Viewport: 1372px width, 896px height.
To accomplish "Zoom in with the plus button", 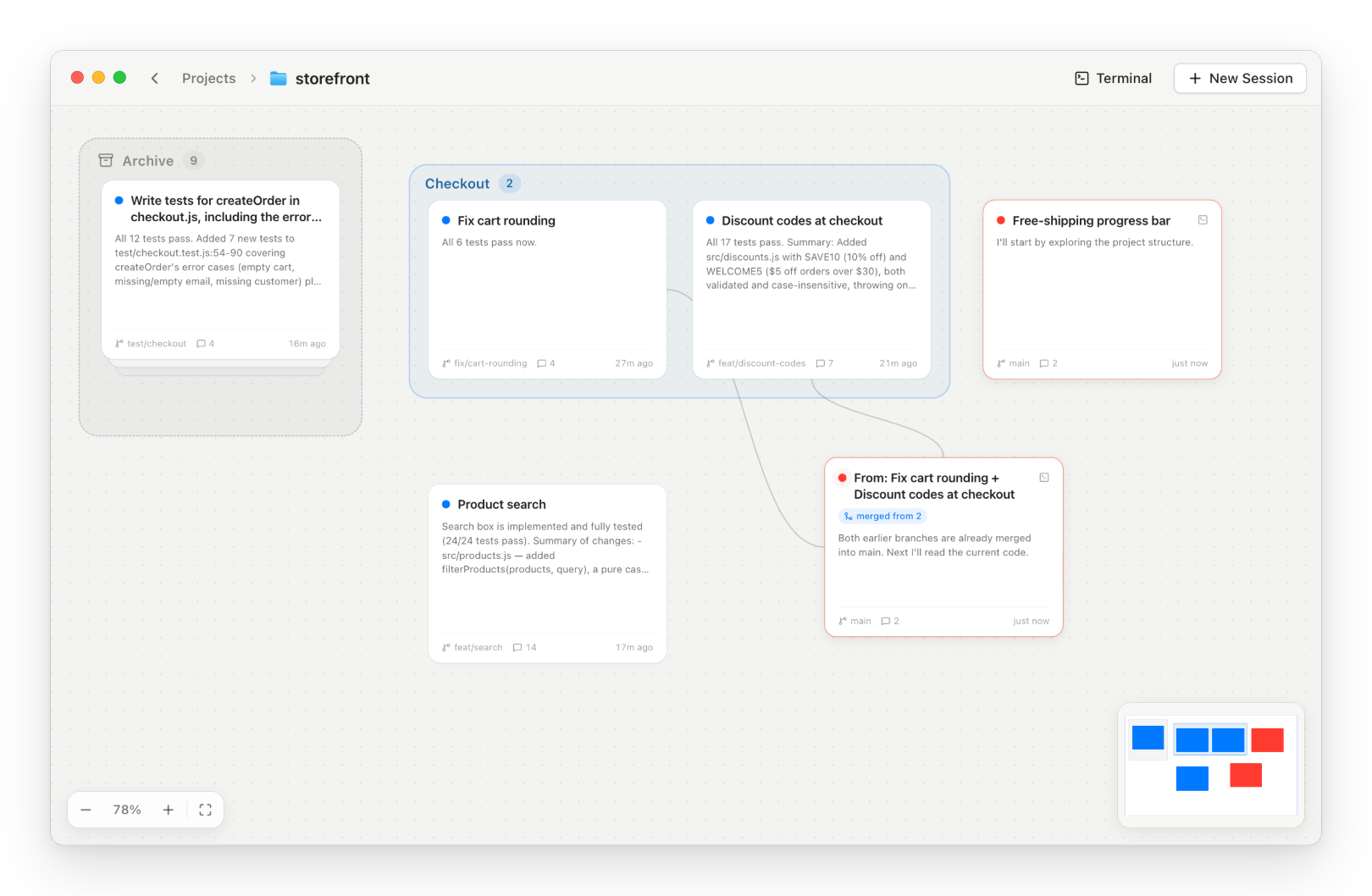I will [x=169, y=810].
